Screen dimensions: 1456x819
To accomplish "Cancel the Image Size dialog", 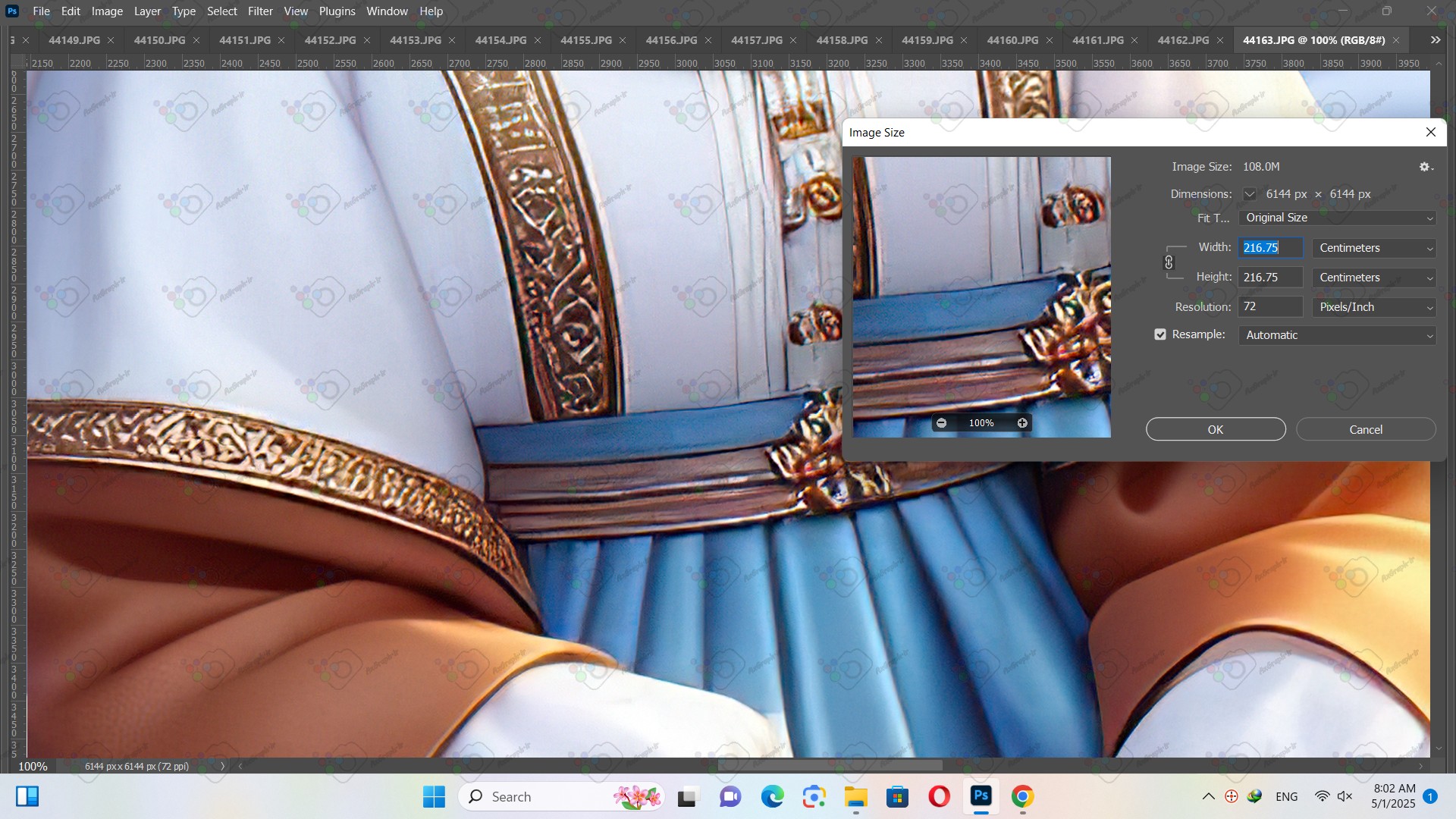I will (1366, 429).
